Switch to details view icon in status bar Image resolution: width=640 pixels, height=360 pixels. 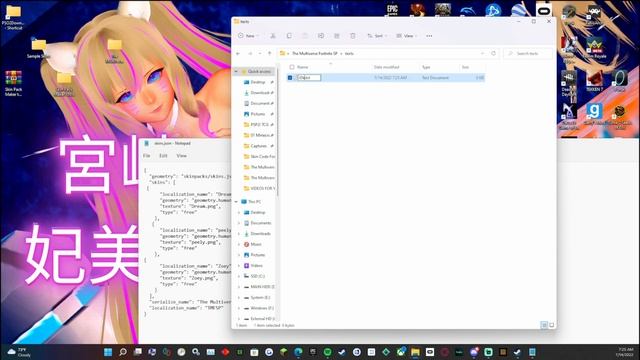tap(544, 325)
